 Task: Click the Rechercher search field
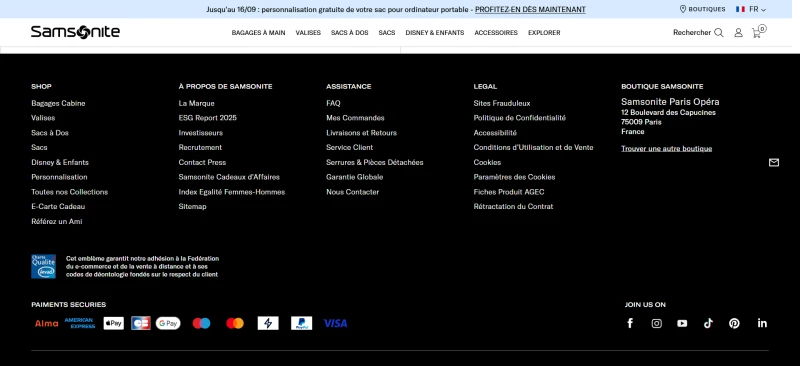[698, 33]
